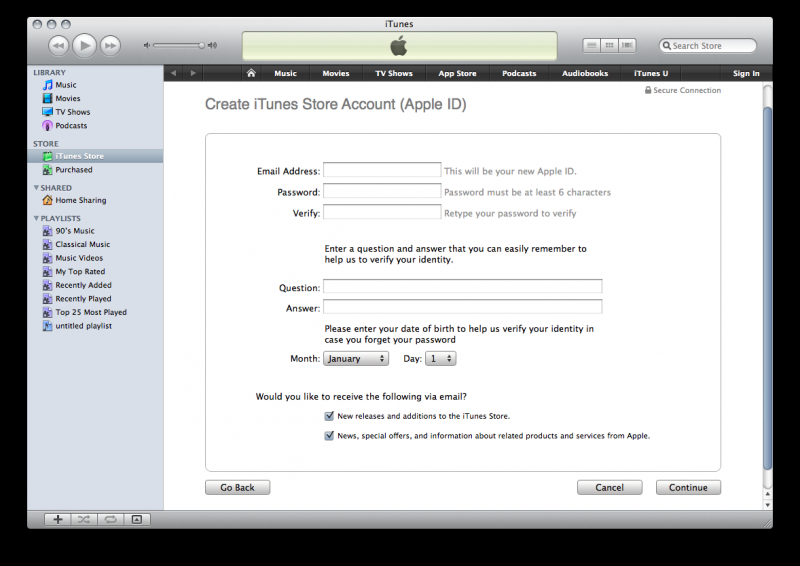Click the plus icon to add a playlist
The image size is (800, 566).
58,519
